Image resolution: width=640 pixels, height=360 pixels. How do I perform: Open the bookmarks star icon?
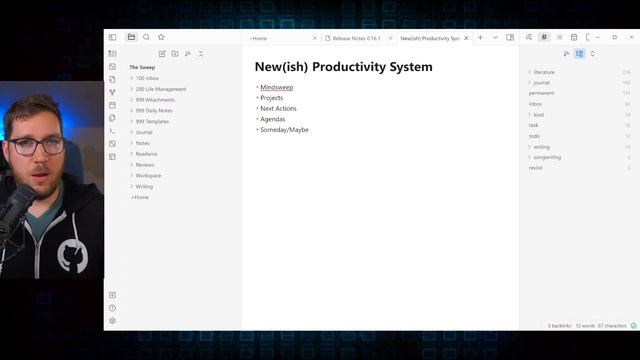pos(161,37)
